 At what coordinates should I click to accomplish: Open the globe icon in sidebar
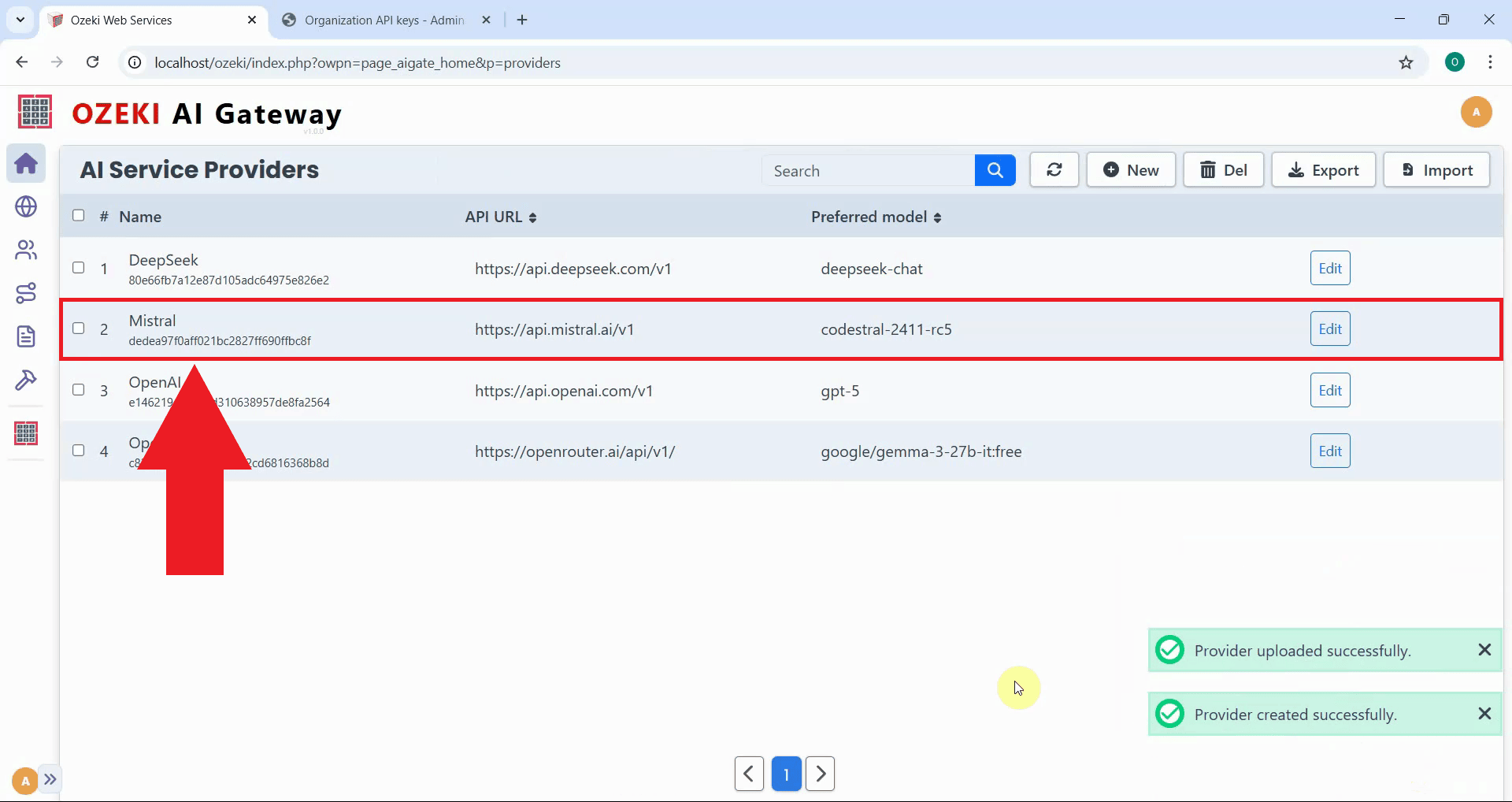coord(26,206)
